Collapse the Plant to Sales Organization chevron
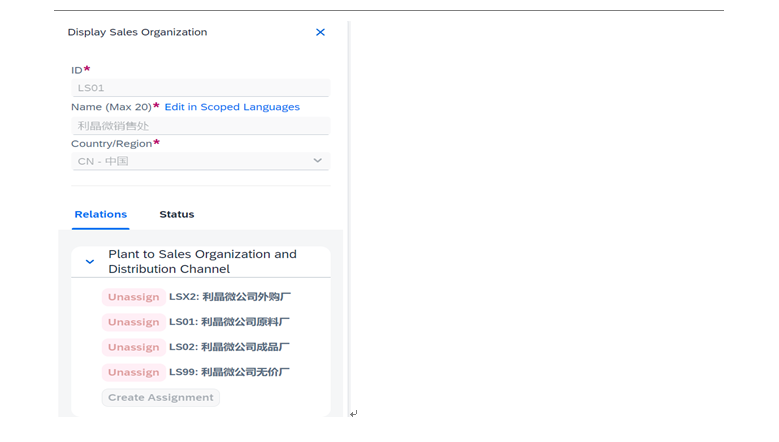 pyautogui.click(x=90, y=262)
